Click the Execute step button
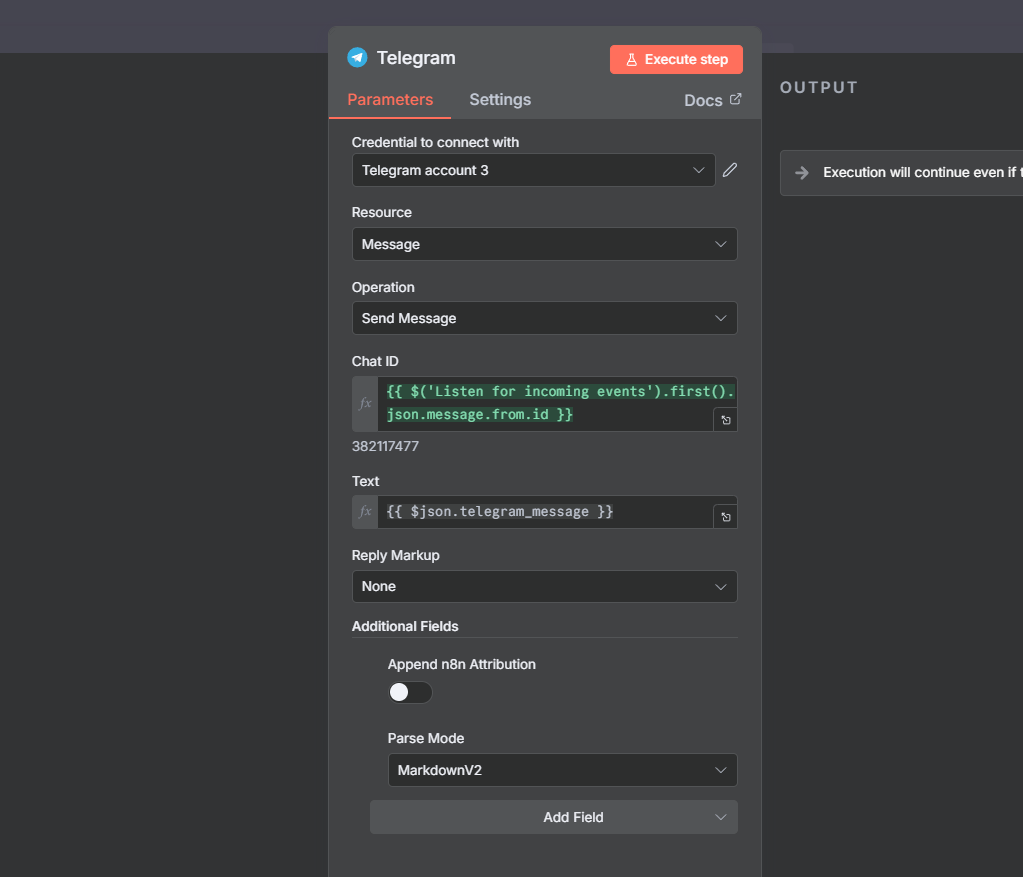1023x877 pixels. click(676, 59)
